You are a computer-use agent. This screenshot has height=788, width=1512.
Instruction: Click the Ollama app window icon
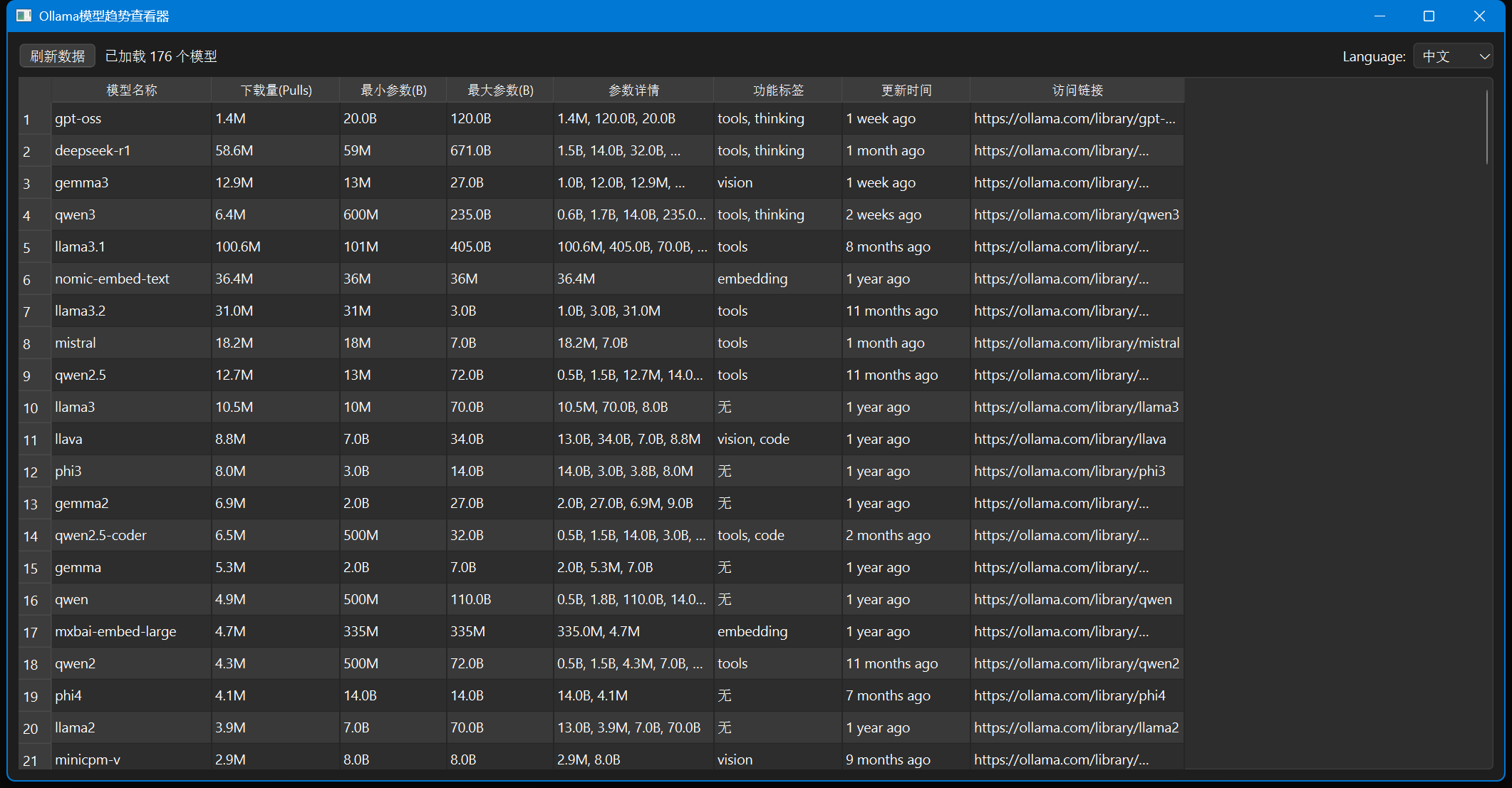pos(24,16)
